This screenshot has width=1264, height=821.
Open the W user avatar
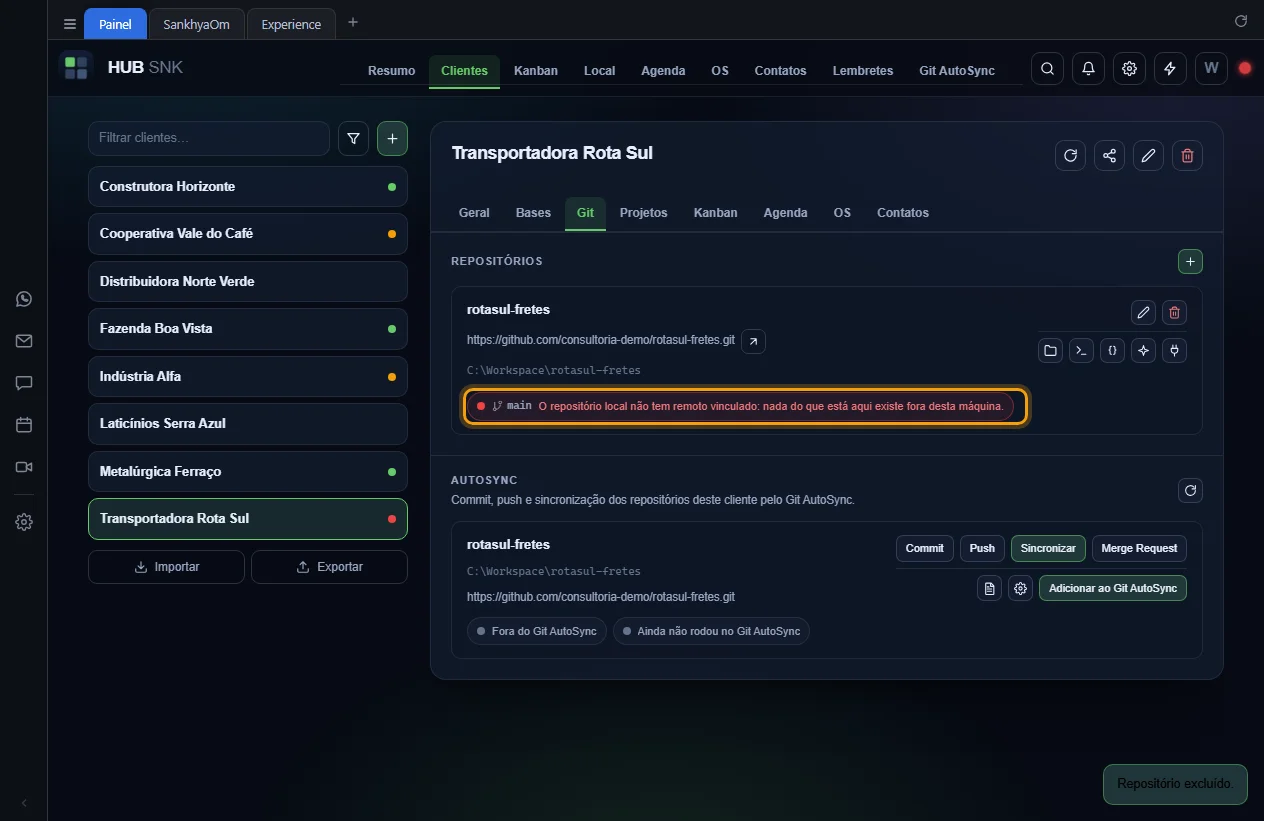[1211, 69]
